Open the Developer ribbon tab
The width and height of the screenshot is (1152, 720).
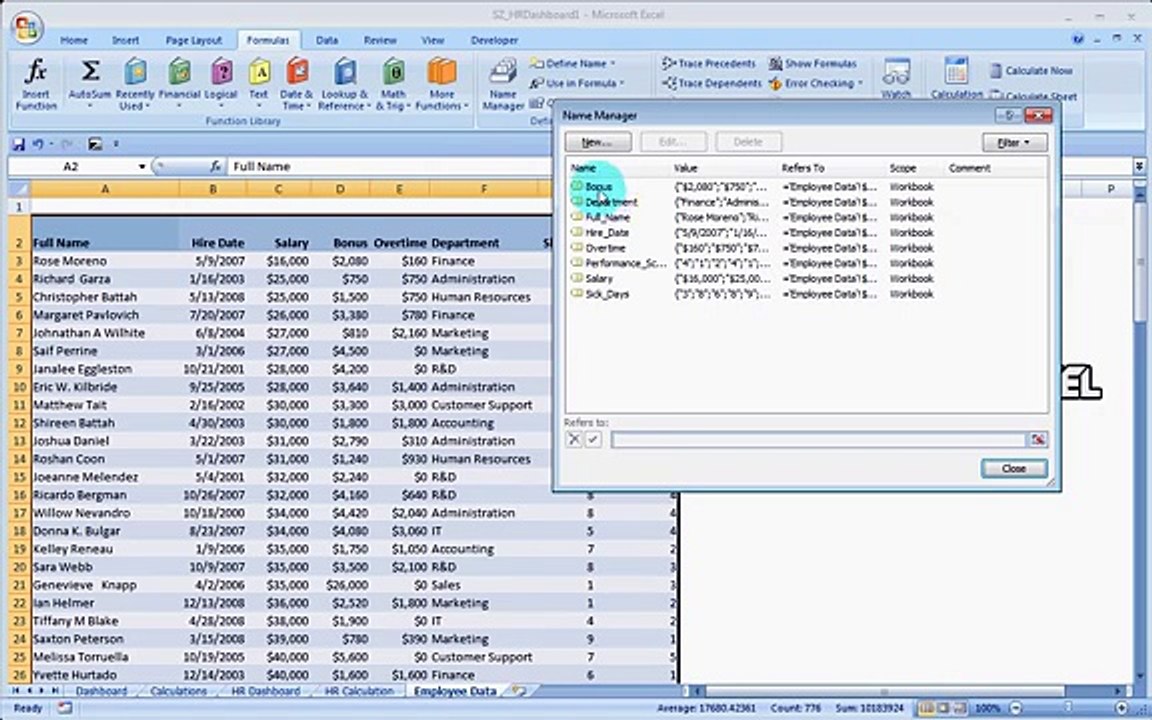tap(494, 40)
